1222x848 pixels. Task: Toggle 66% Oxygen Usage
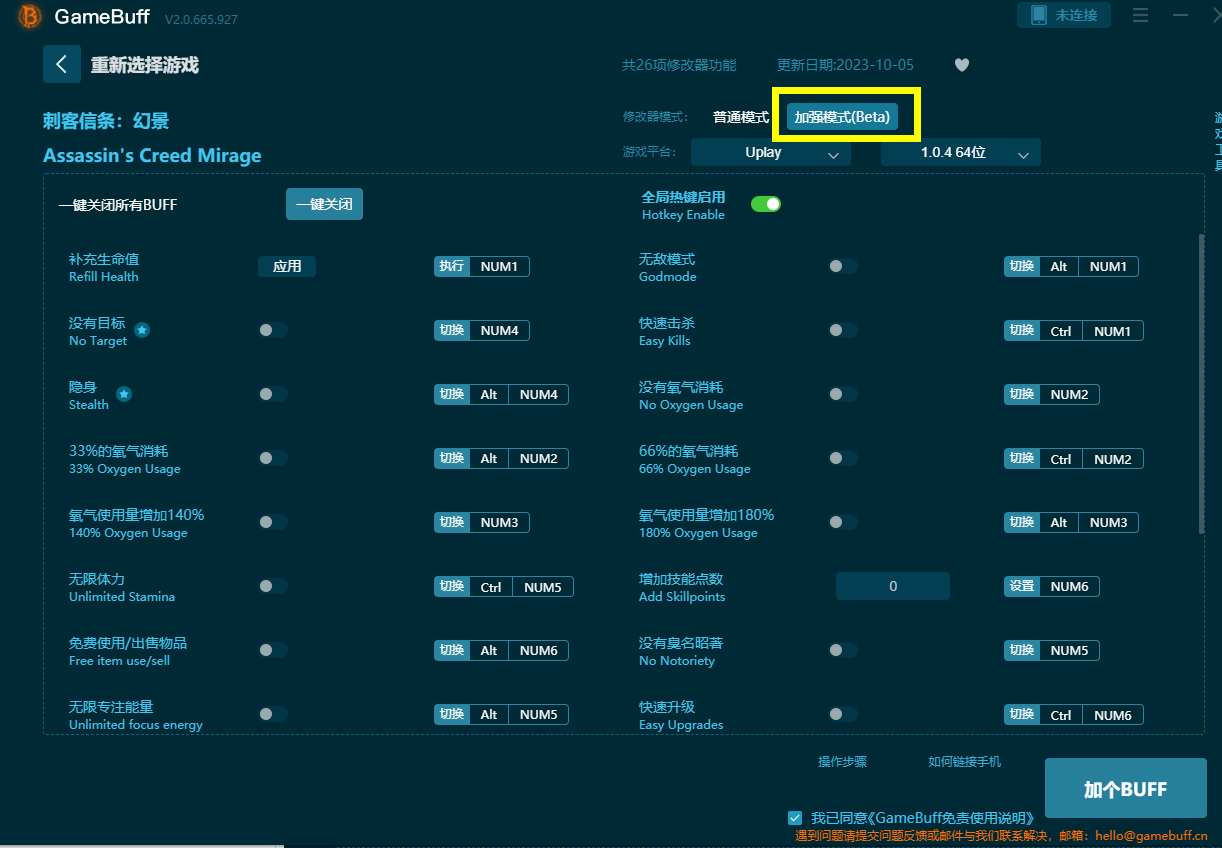(x=843, y=458)
